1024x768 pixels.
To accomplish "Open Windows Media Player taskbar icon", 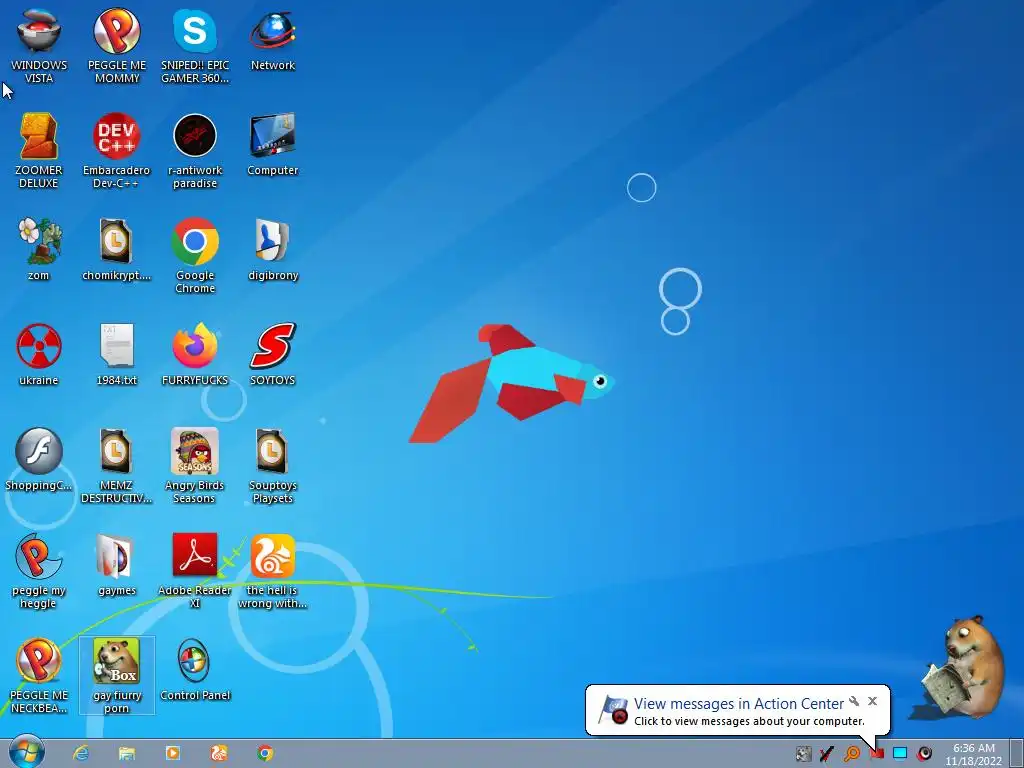I will pos(172,754).
